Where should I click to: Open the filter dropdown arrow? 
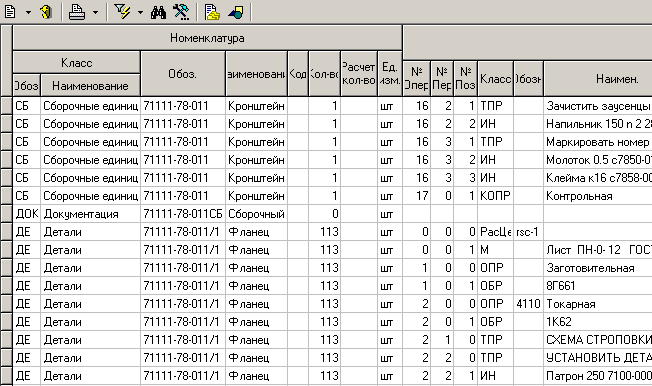point(140,12)
